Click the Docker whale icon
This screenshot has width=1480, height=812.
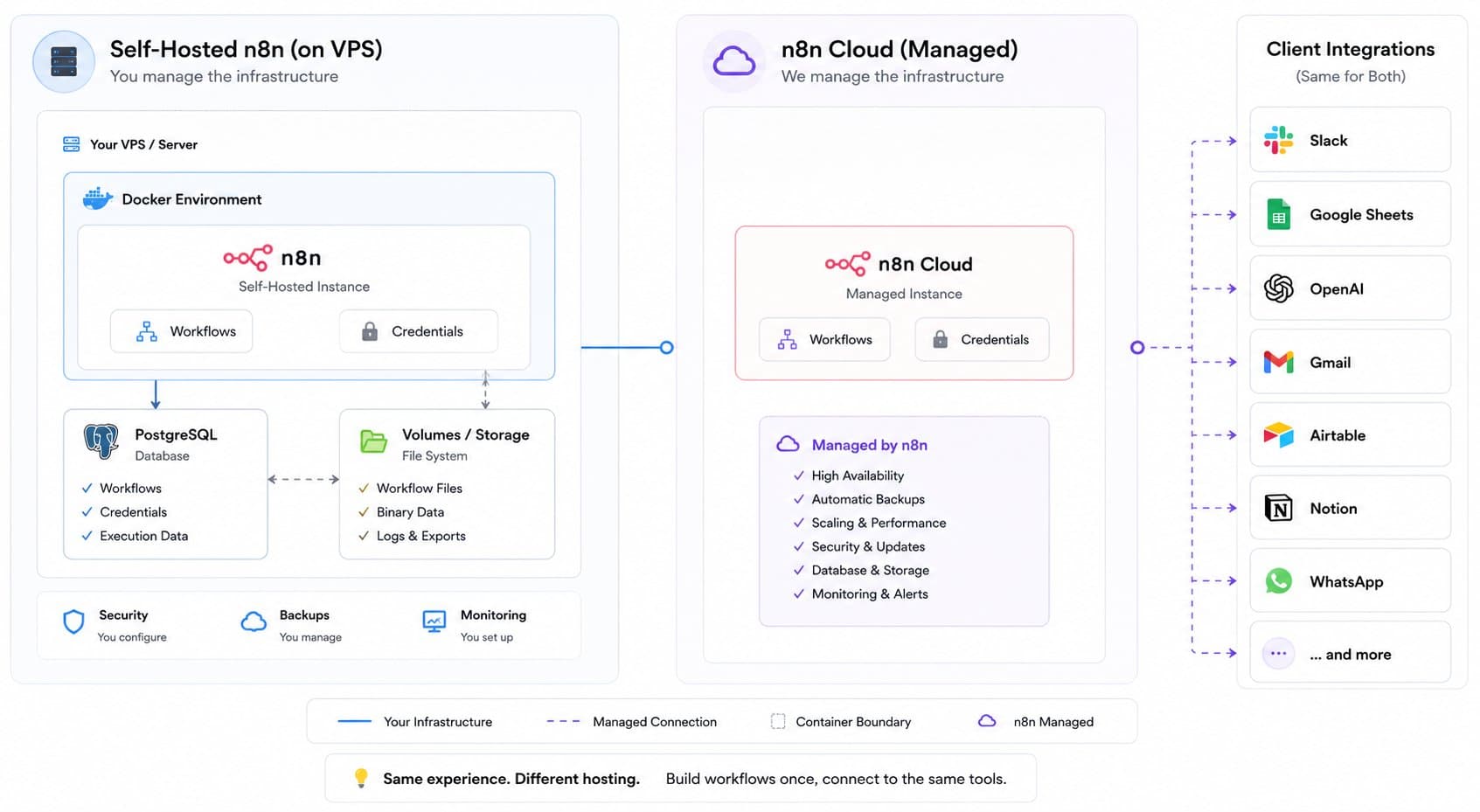click(98, 198)
